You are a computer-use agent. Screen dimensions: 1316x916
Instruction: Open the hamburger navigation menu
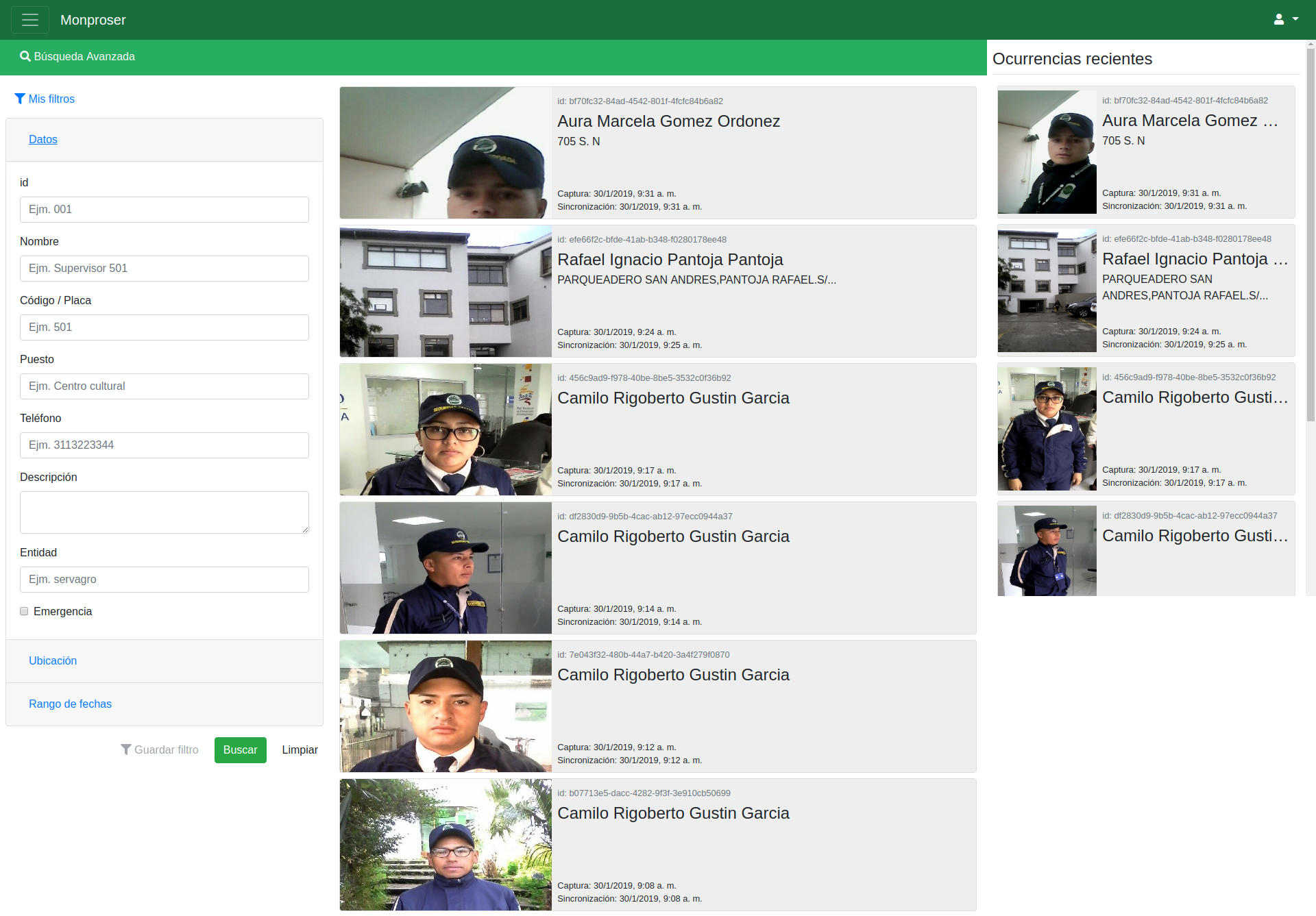29,20
